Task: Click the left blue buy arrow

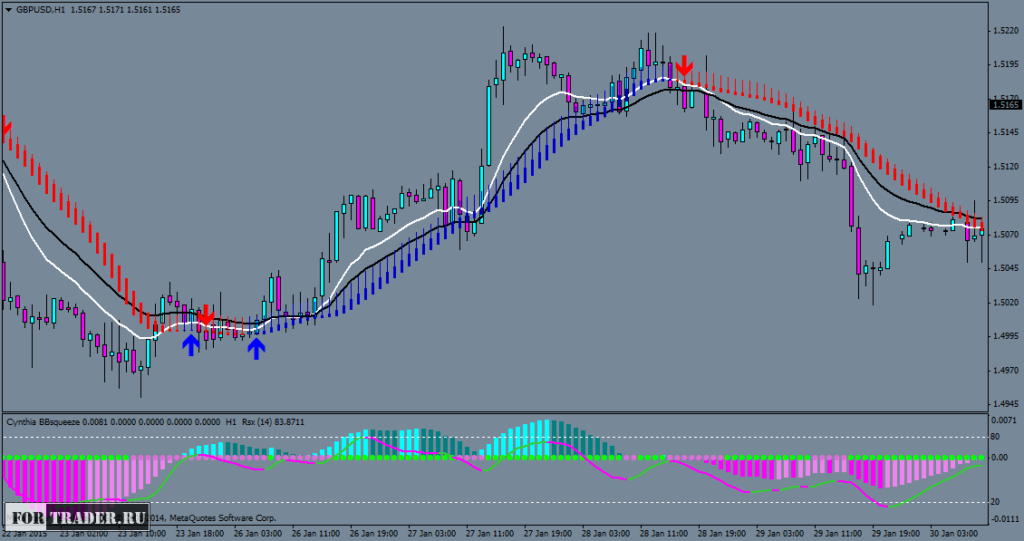Action: coord(190,345)
